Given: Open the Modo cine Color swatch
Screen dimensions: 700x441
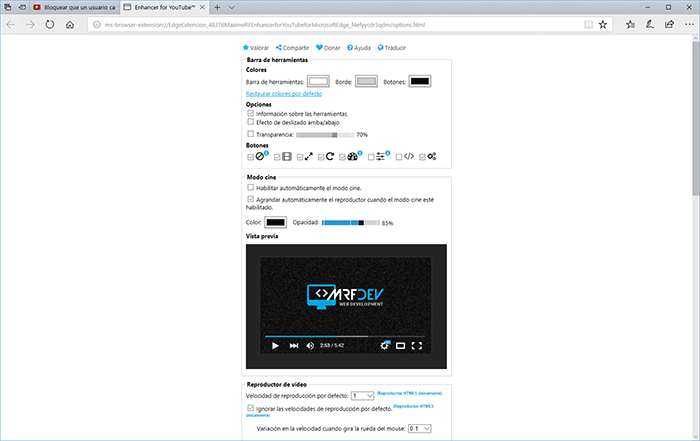Looking at the screenshot, I should 275,222.
